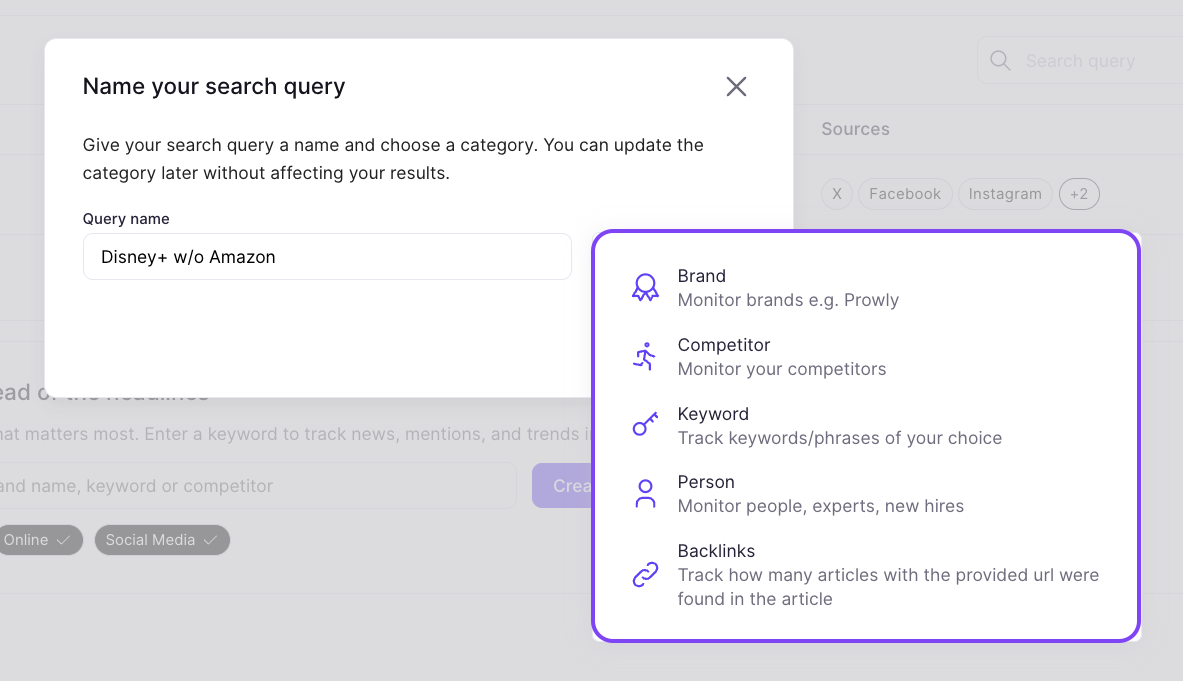Click the Keyword key icon
Screen dimensions: 1183x681
(x=645, y=425)
